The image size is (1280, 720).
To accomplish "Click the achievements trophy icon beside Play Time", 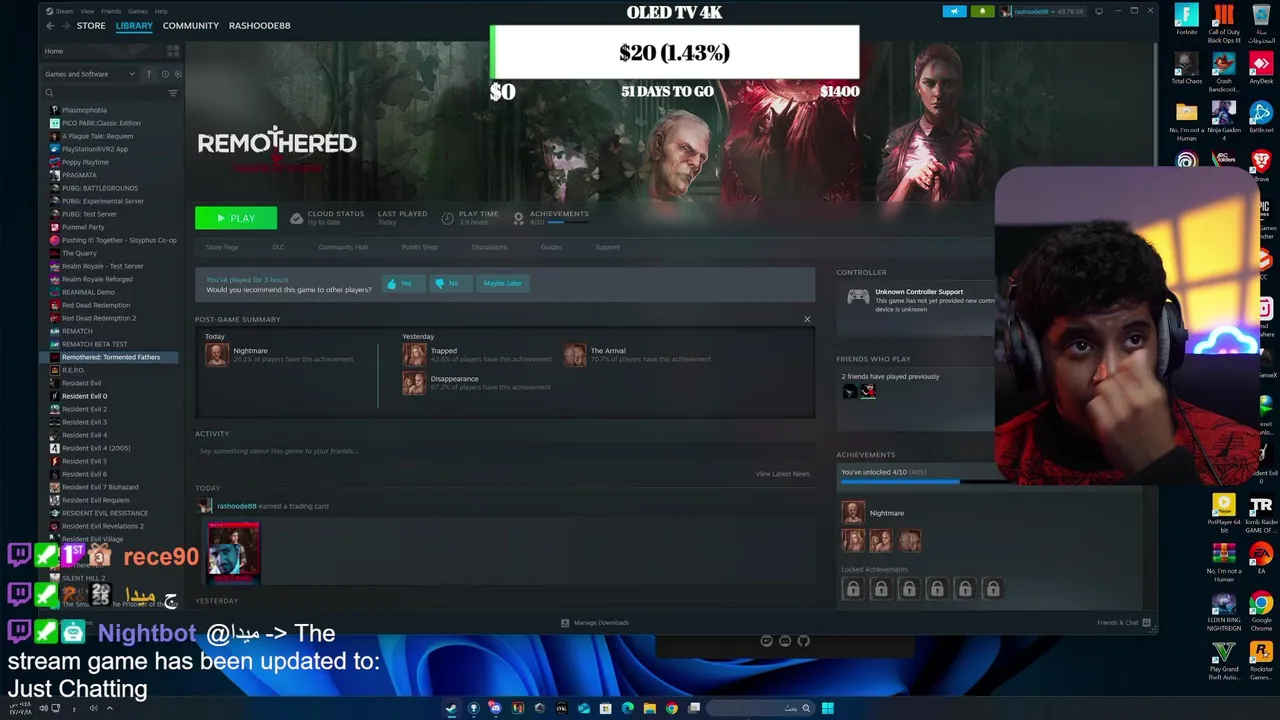I will pos(518,218).
